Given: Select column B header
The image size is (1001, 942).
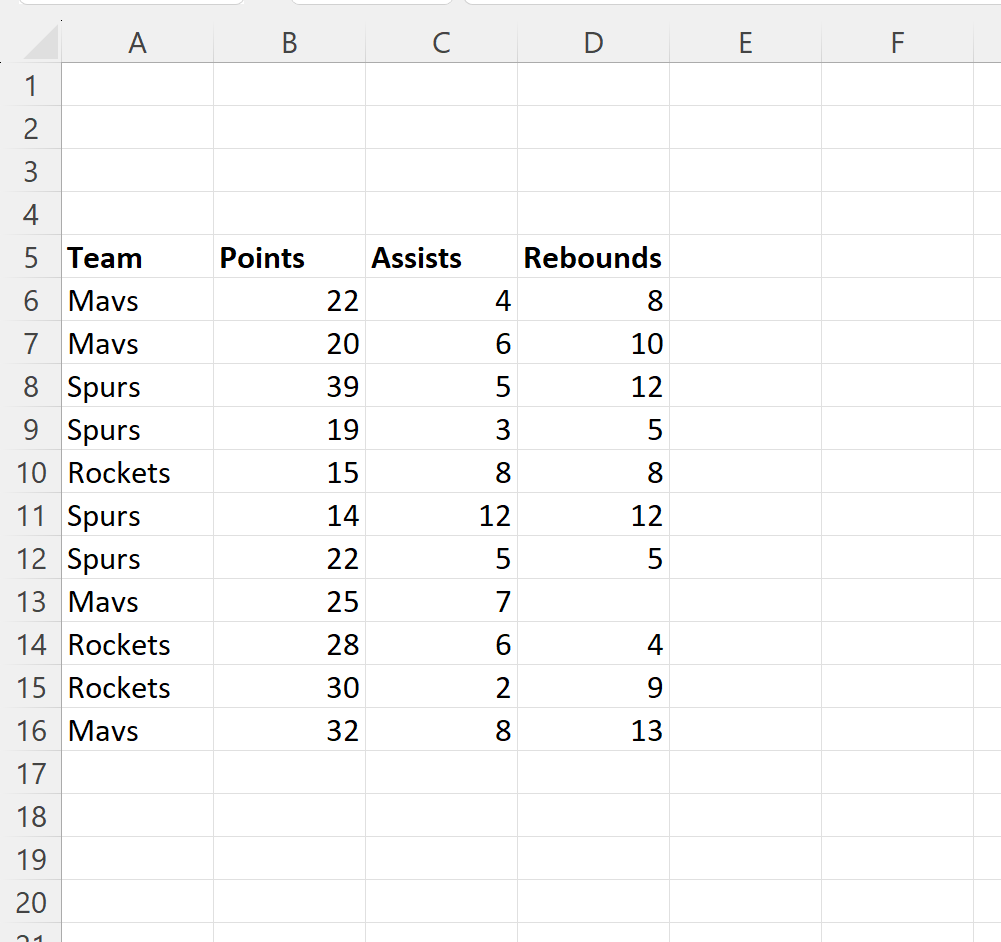Looking at the screenshot, I should click(290, 42).
